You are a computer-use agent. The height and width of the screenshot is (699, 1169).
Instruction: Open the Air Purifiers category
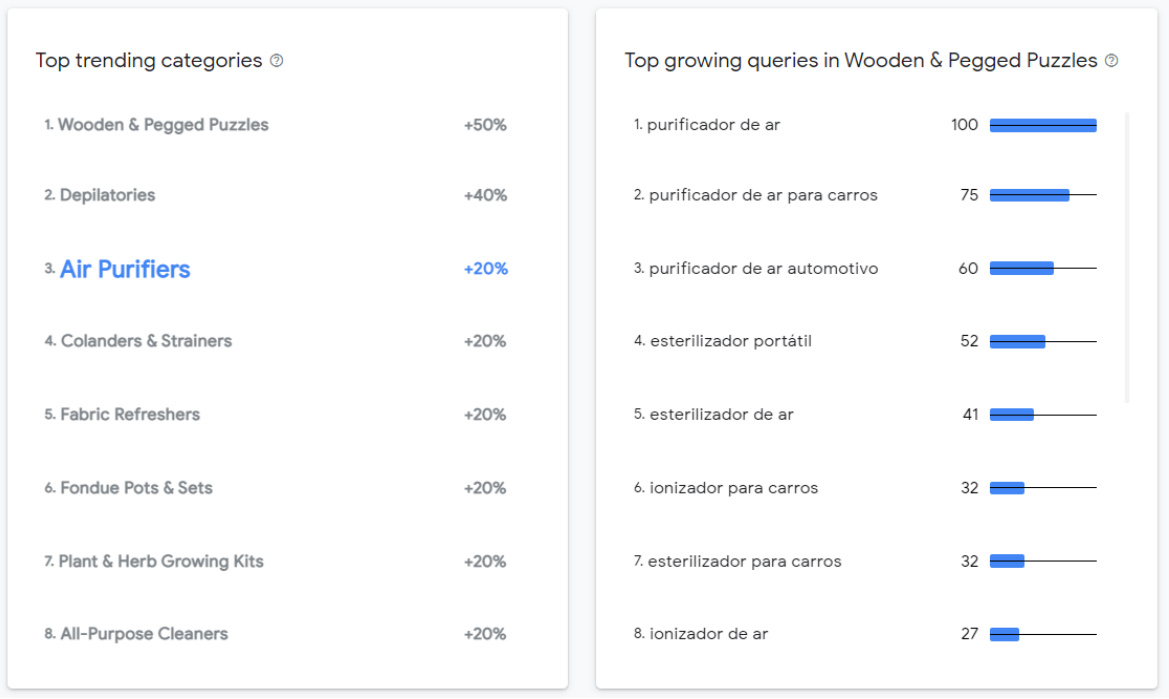(125, 269)
